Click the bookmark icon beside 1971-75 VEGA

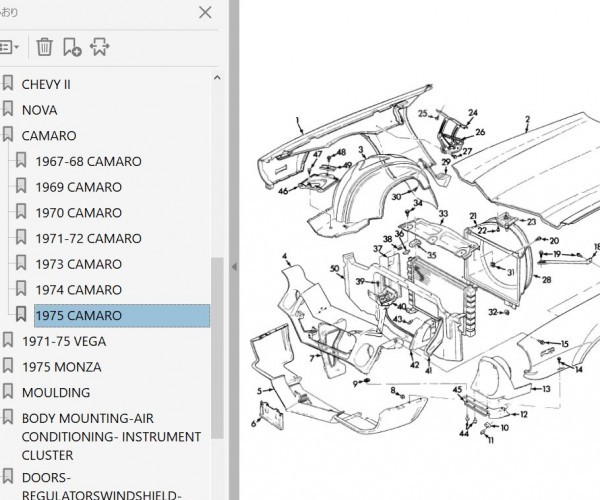point(8,340)
